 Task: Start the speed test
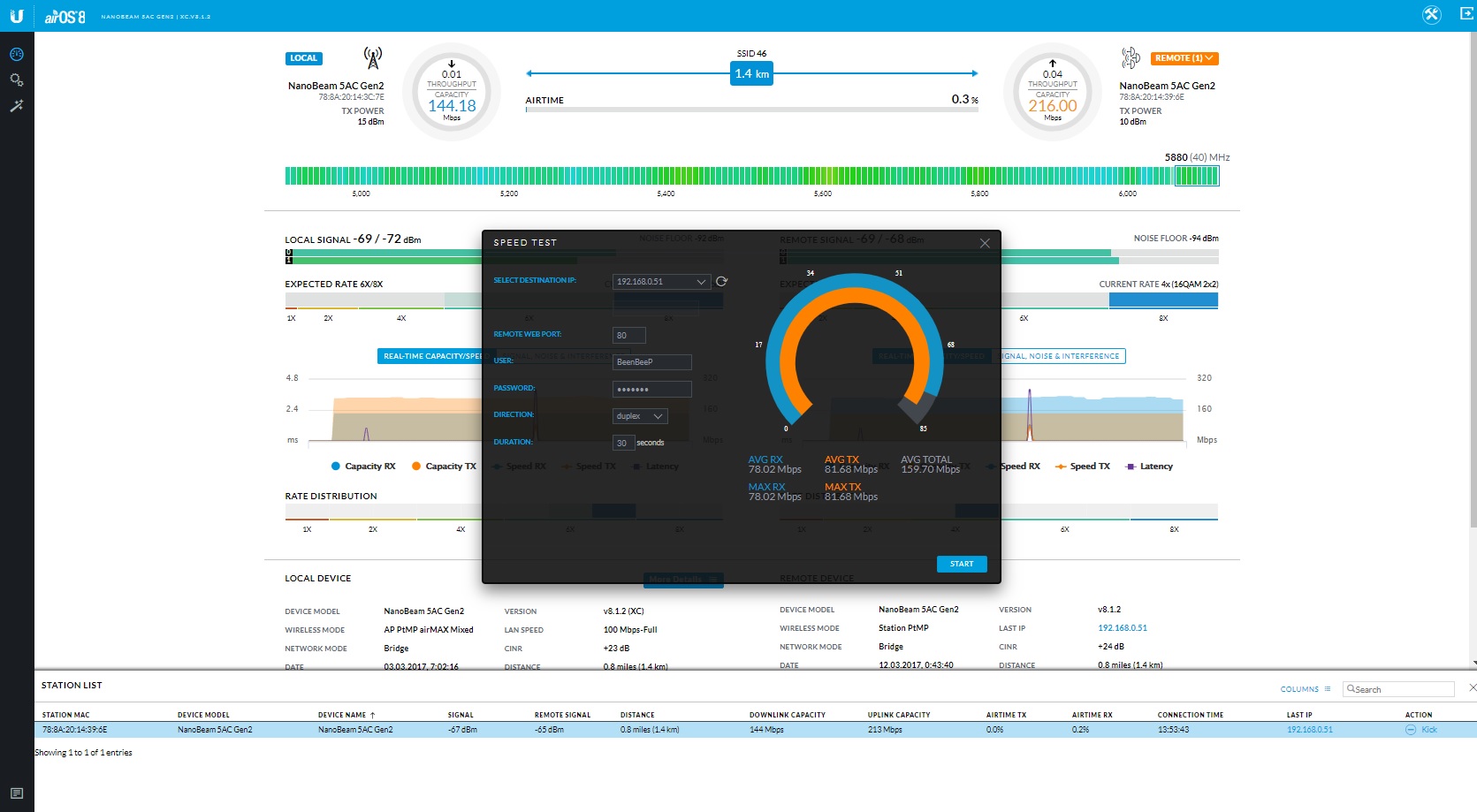[962, 564]
